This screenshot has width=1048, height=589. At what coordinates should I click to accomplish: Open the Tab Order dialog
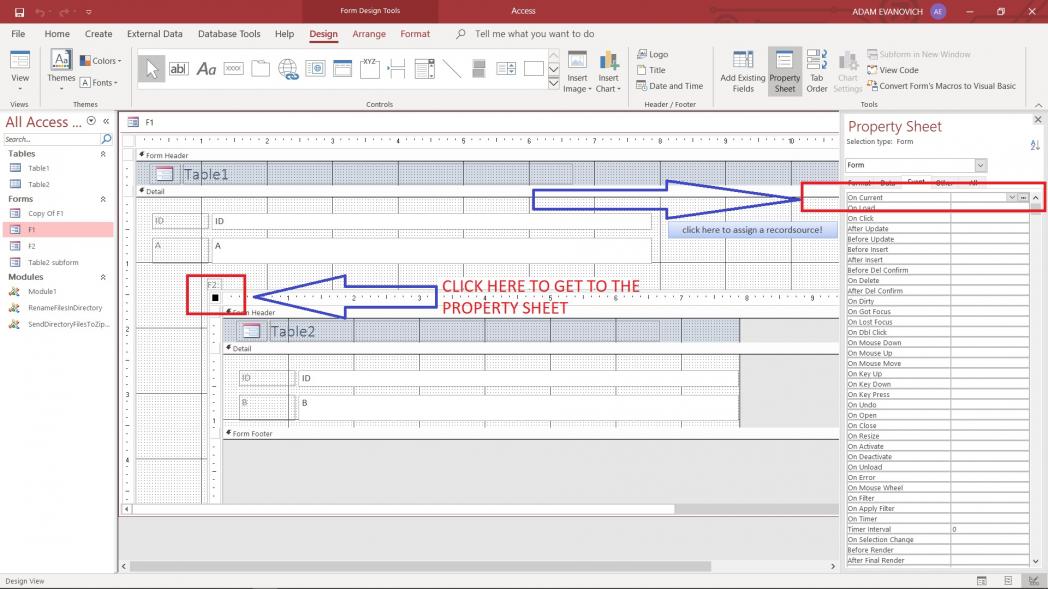coord(817,72)
